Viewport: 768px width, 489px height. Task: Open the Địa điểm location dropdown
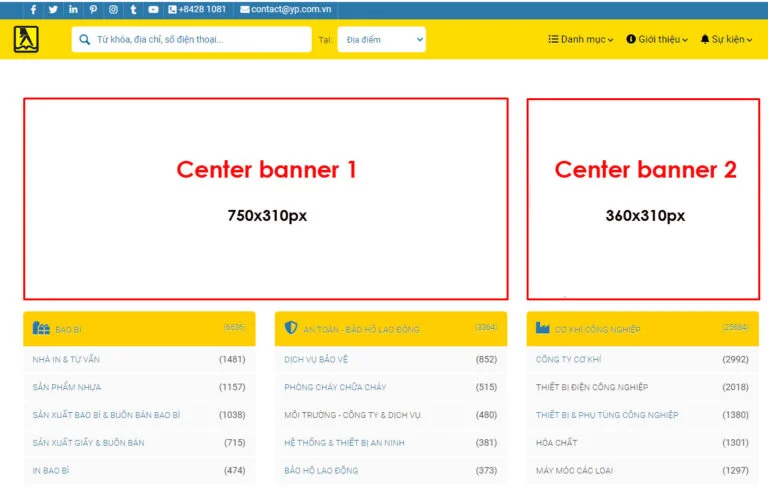(x=381, y=40)
